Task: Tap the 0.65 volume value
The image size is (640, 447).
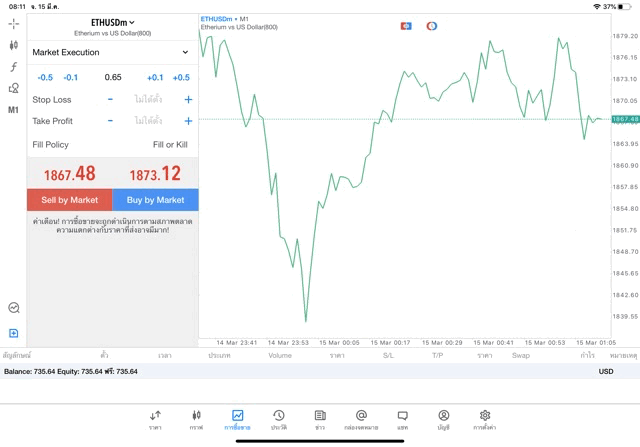Action: point(113,77)
